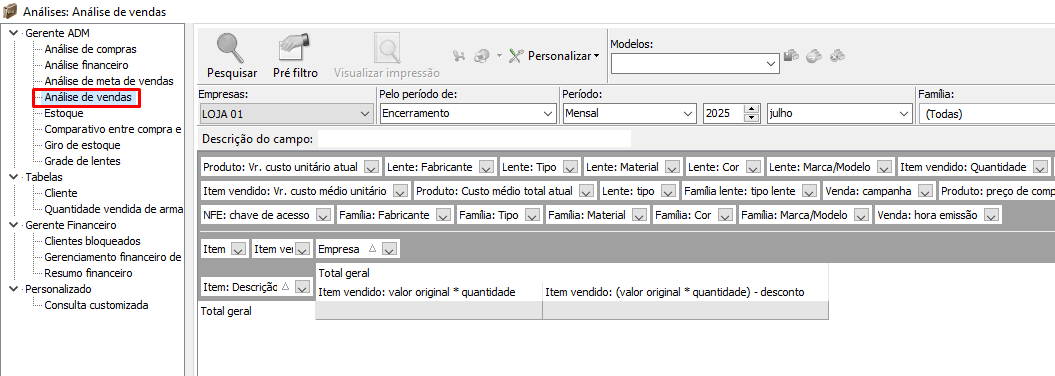Collapse the Tabelas tree node
1055x376 pixels.
(x=14, y=177)
